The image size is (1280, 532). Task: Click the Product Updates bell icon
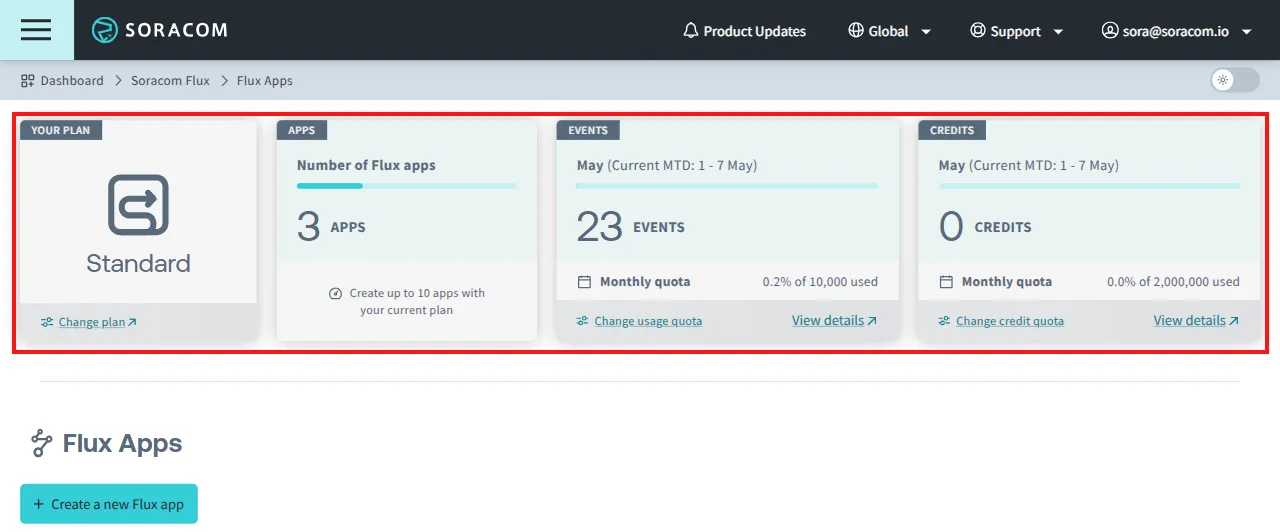(x=690, y=31)
